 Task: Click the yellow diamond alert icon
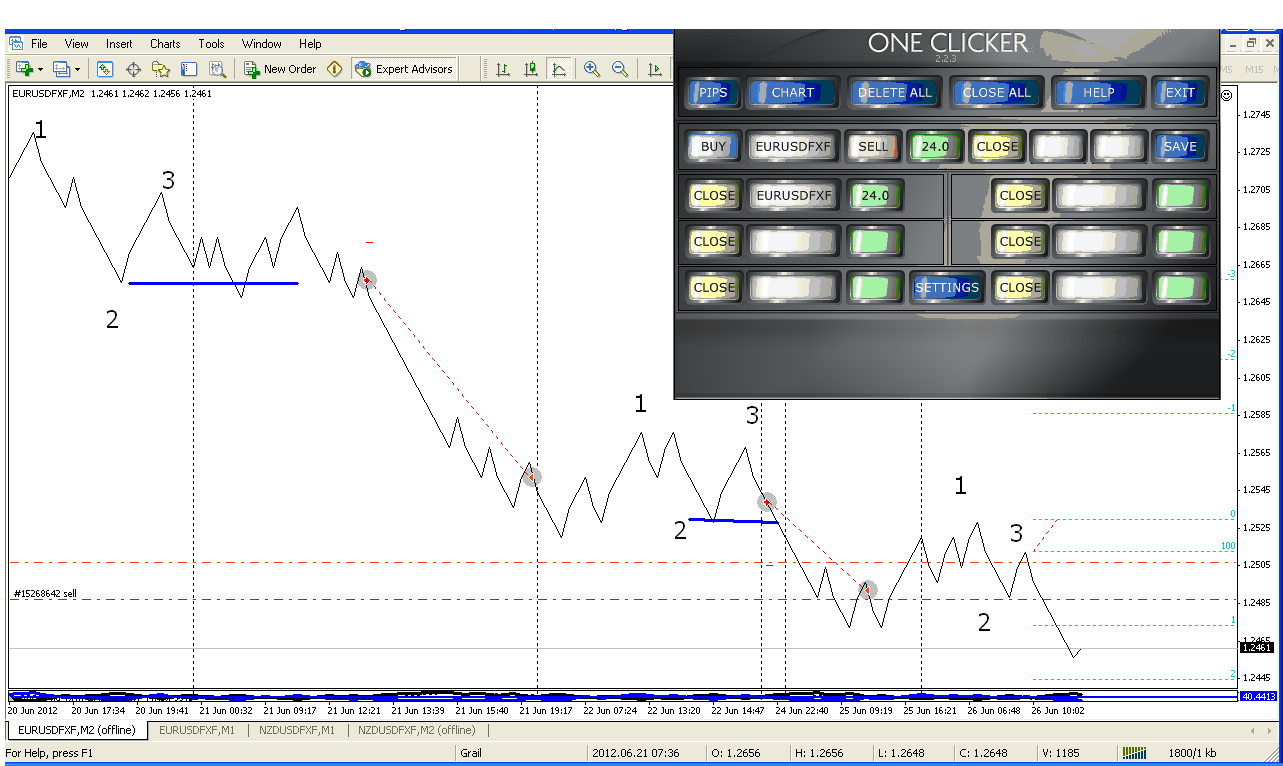click(335, 69)
